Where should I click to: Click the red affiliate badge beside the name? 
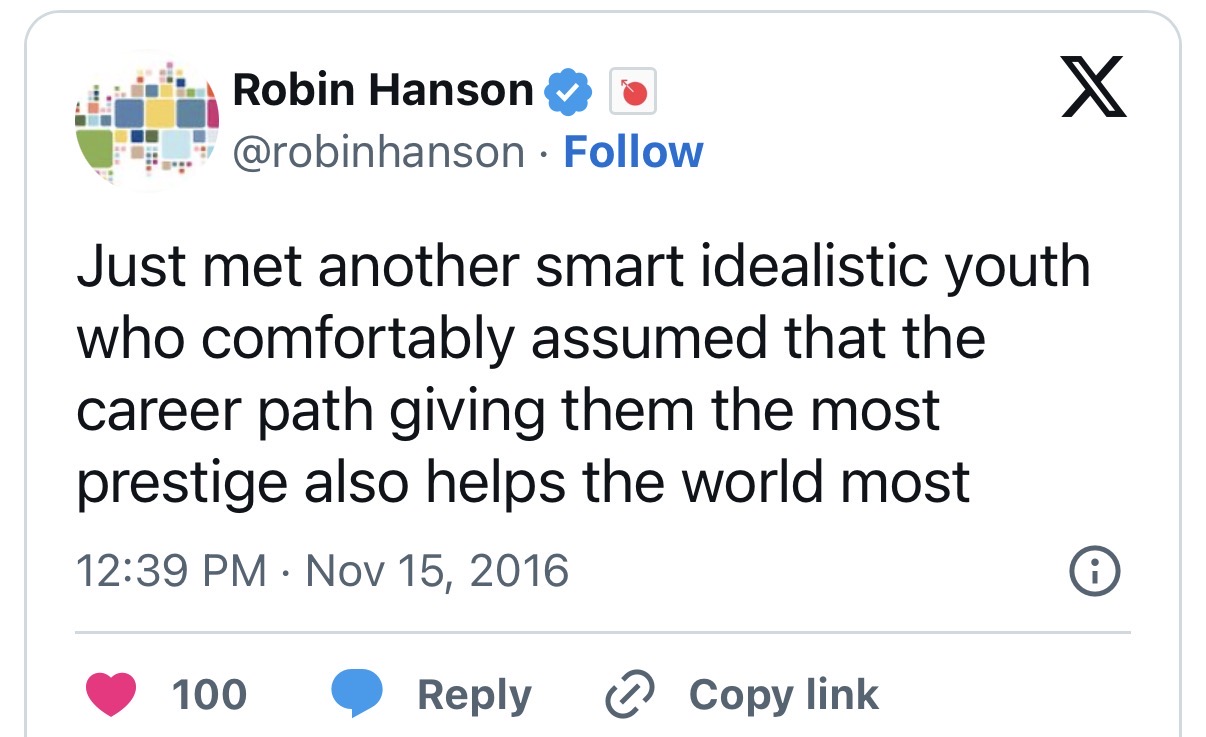coord(633,92)
